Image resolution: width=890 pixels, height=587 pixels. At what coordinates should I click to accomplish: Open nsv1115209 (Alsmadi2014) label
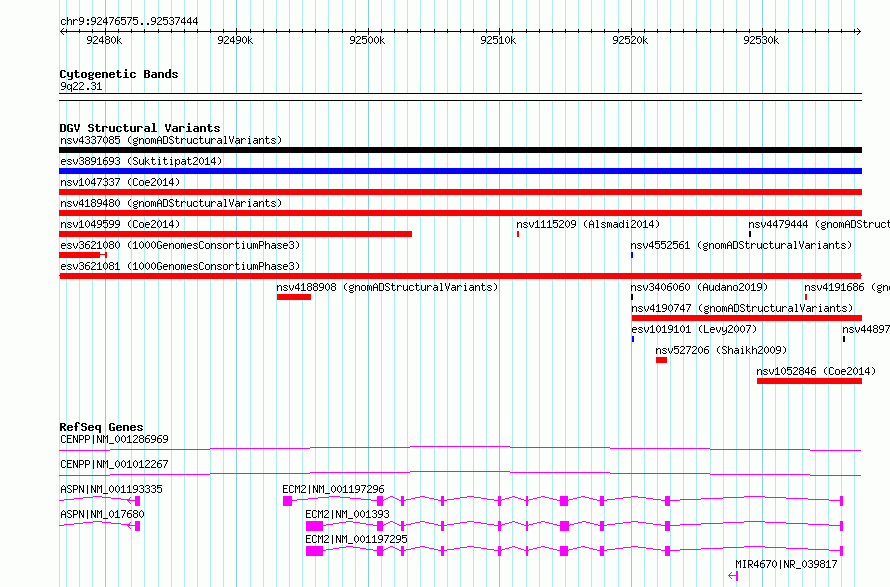tap(588, 224)
